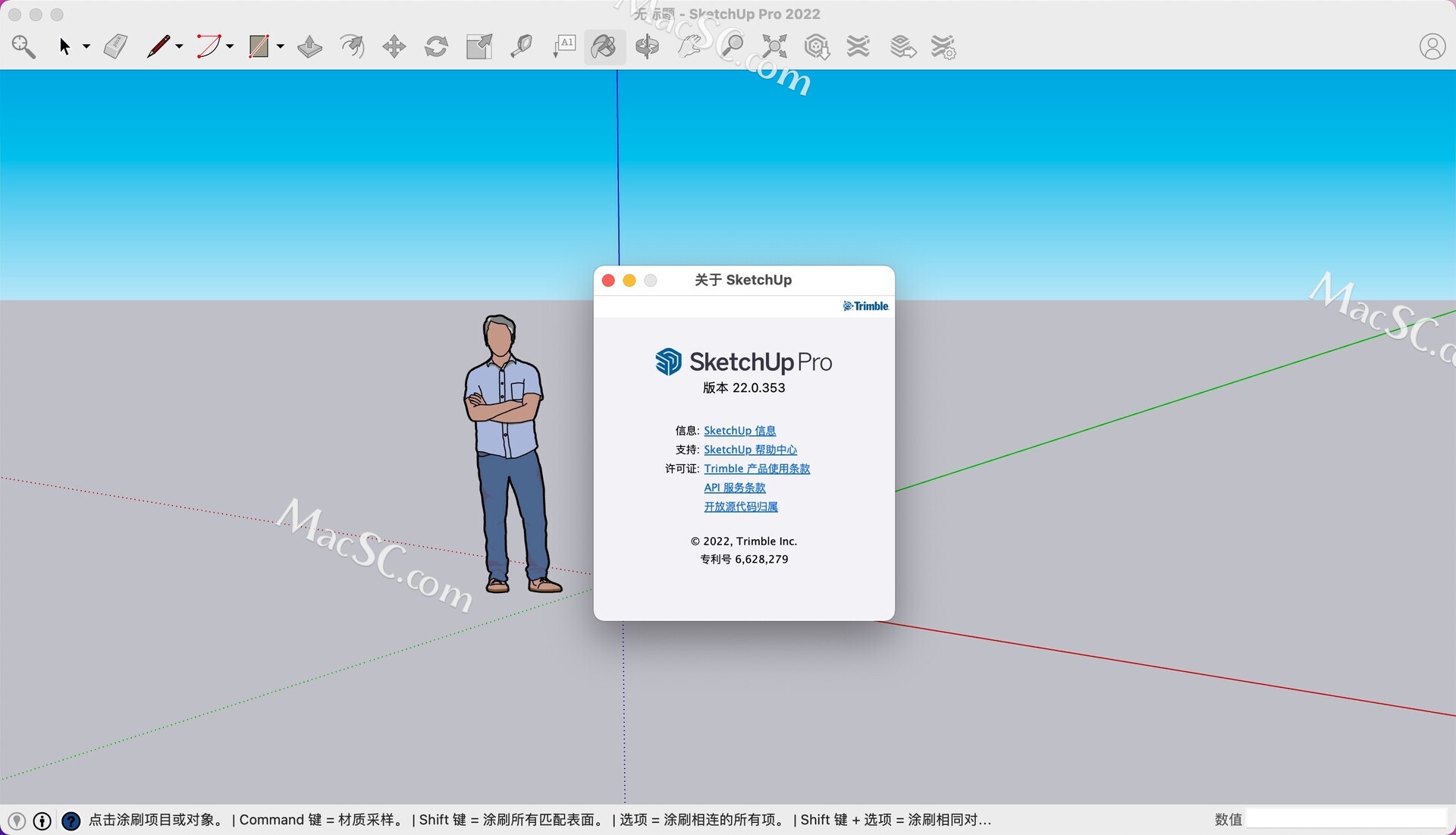Open the 开放源代码归属 link

[x=741, y=507]
